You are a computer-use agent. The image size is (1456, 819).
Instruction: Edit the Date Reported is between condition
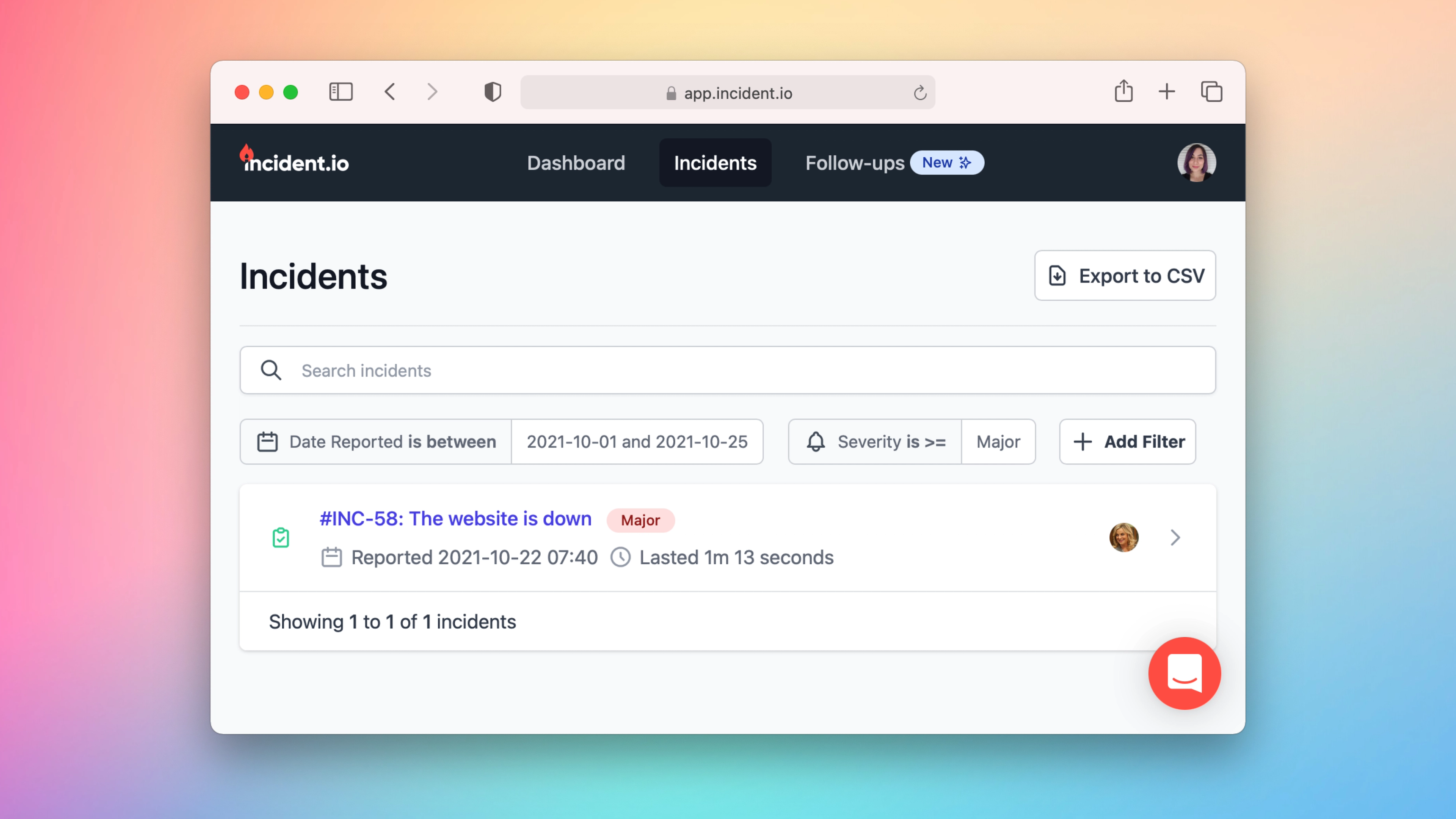[x=376, y=442]
